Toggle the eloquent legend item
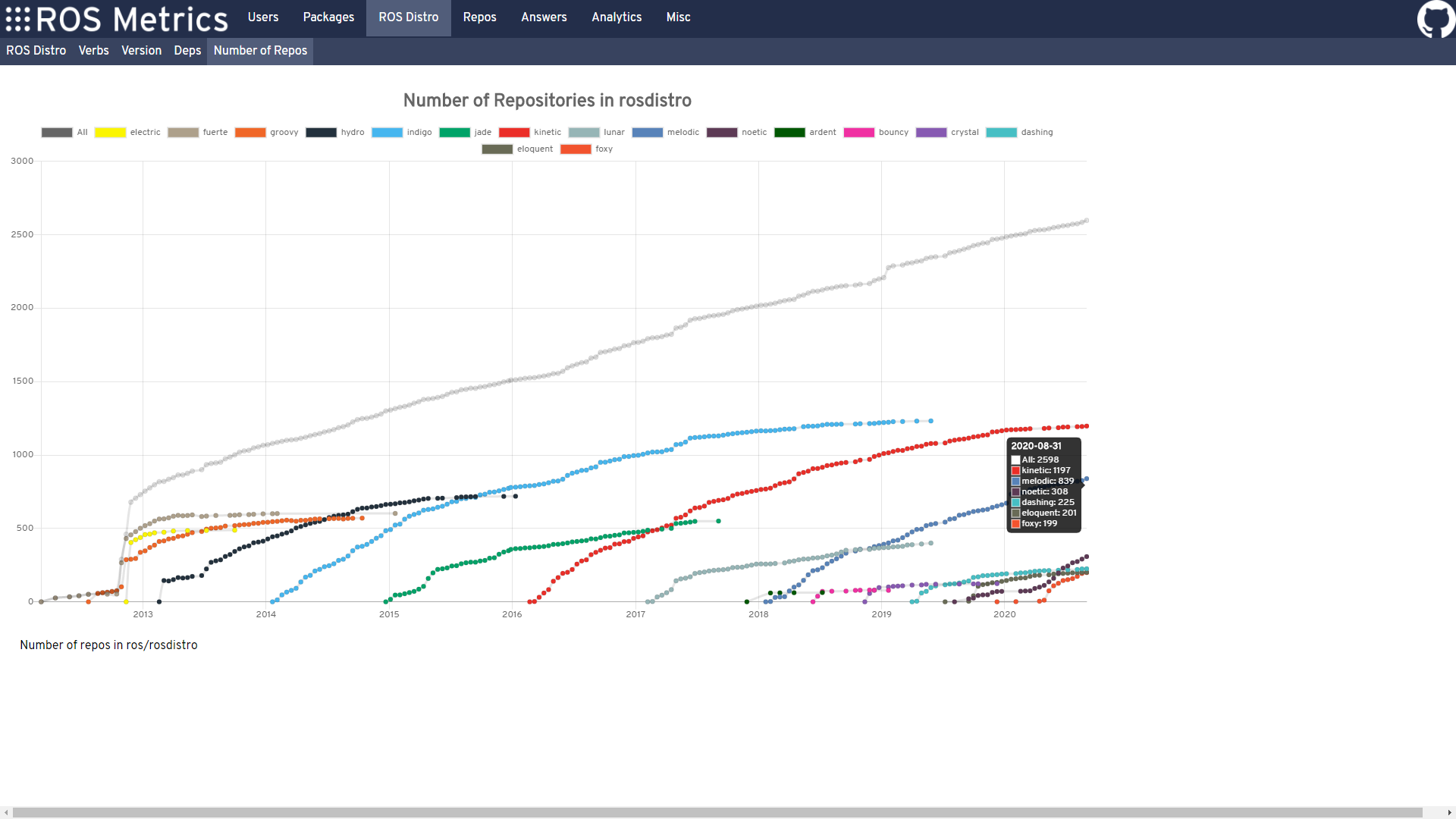This screenshot has height=819, width=1456. click(x=497, y=149)
